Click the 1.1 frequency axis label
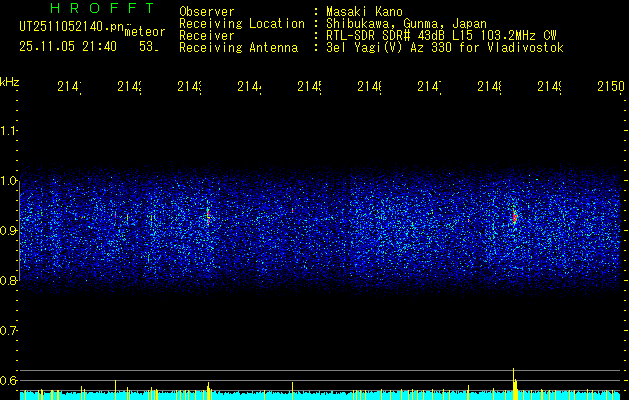 [8, 130]
